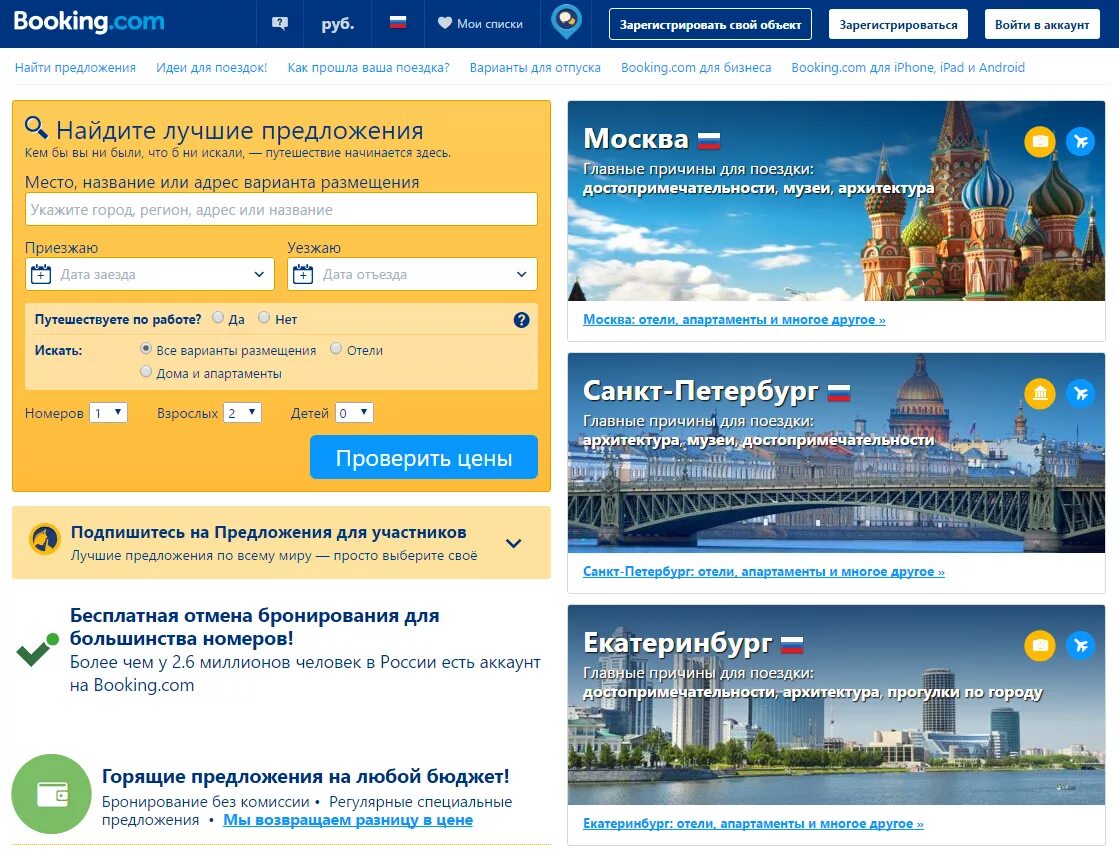This screenshot has height=850, width=1119.
Task: Click the Saint Petersburg yellow museum icon
Action: [1040, 393]
